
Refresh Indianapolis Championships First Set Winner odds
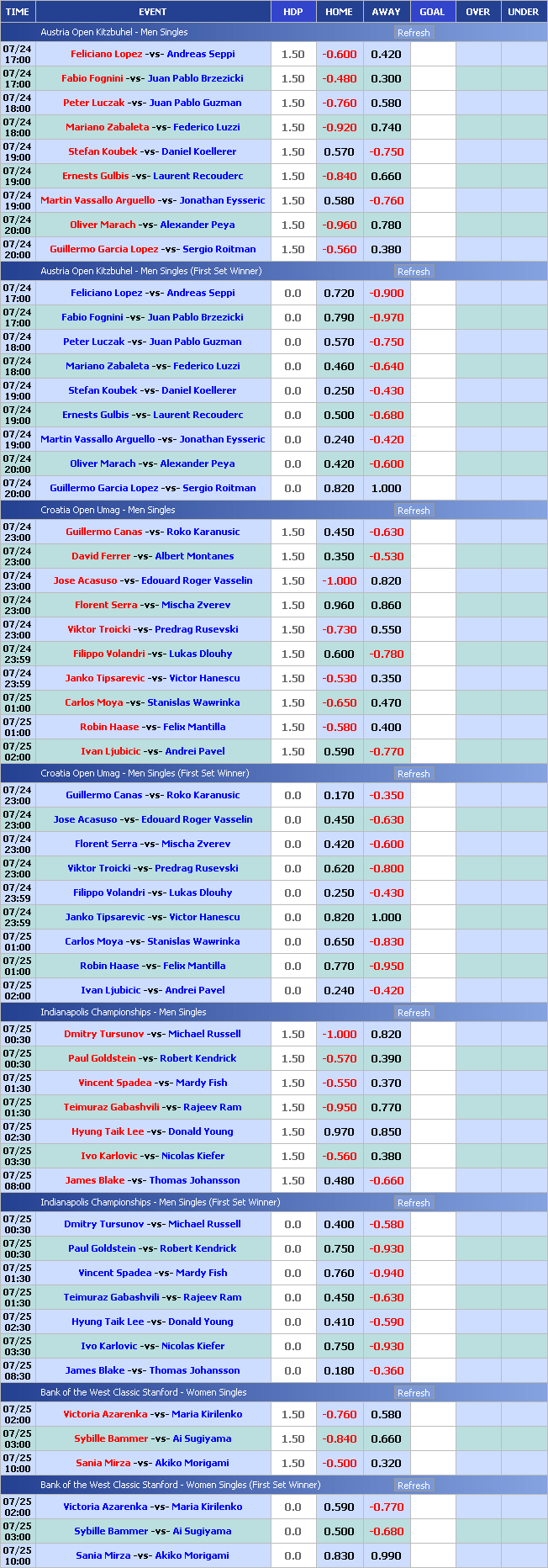click(413, 1203)
